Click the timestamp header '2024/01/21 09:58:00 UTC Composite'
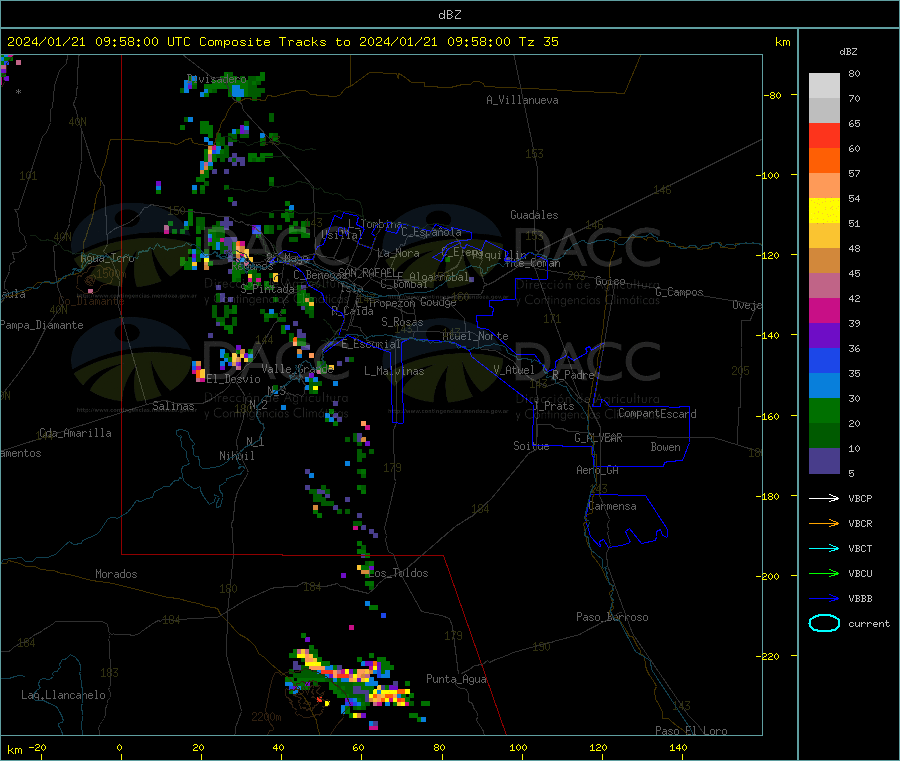Image resolution: width=900 pixels, height=761 pixels. point(138,42)
